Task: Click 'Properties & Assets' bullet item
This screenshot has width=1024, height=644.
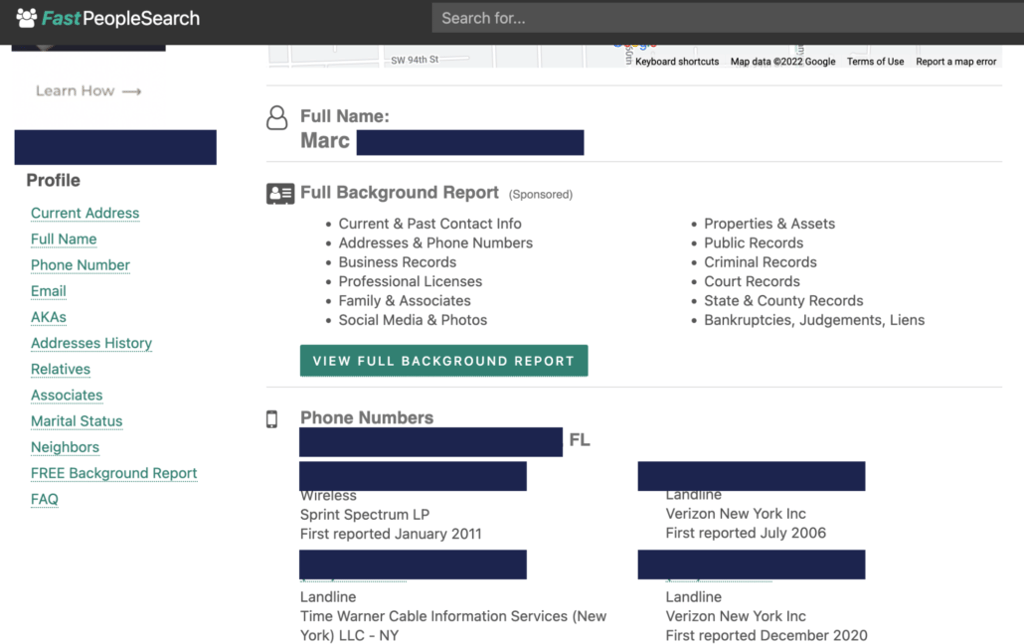Action: [x=769, y=224]
